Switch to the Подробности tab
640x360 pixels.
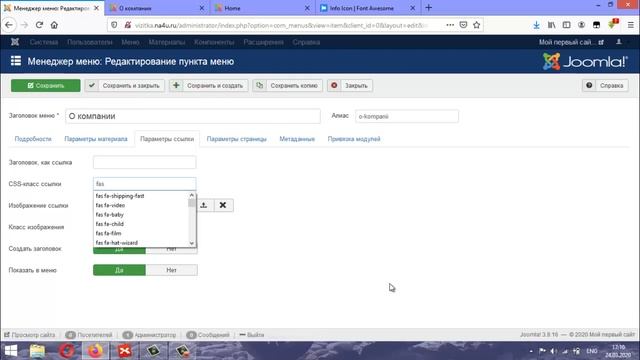tap(33, 139)
